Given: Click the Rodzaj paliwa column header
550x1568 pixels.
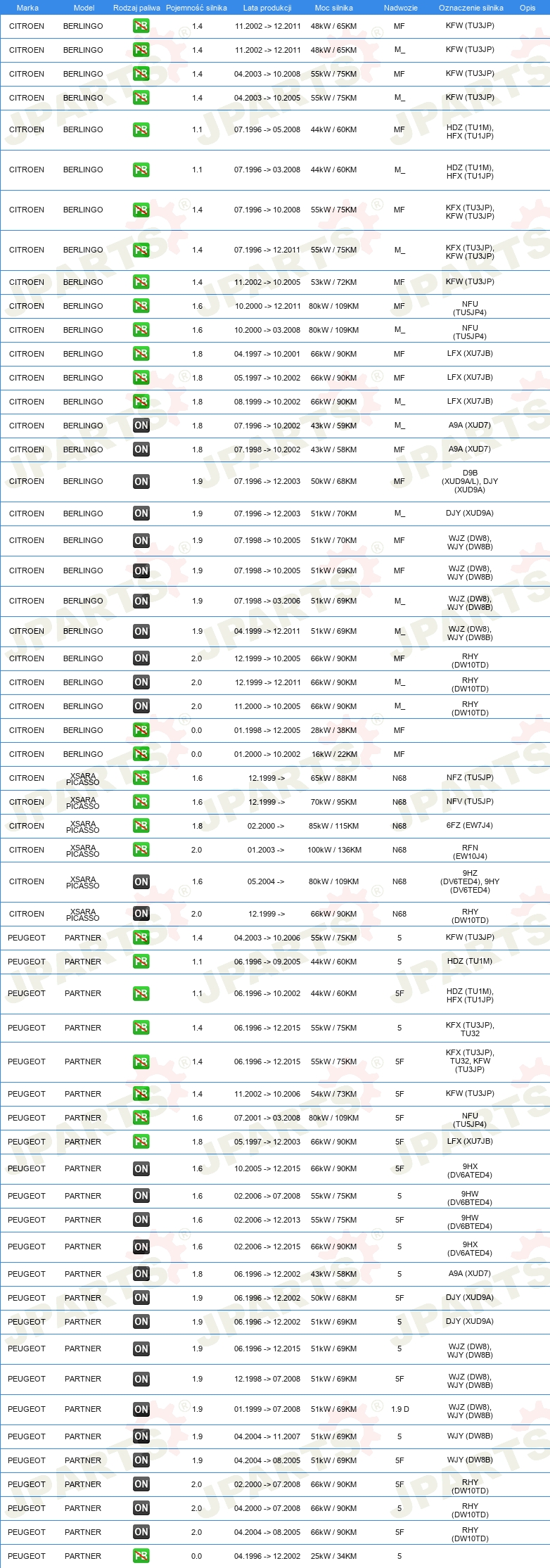Looking at the screenshot, I should 136,8.
